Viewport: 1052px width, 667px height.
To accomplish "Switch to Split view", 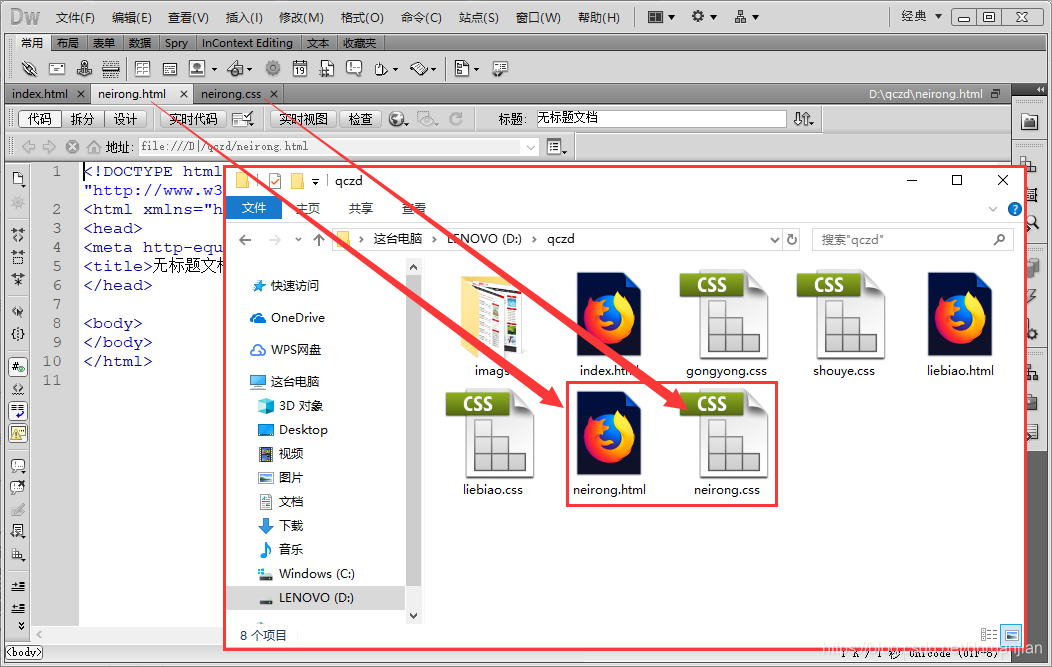I will coord(83,119).
